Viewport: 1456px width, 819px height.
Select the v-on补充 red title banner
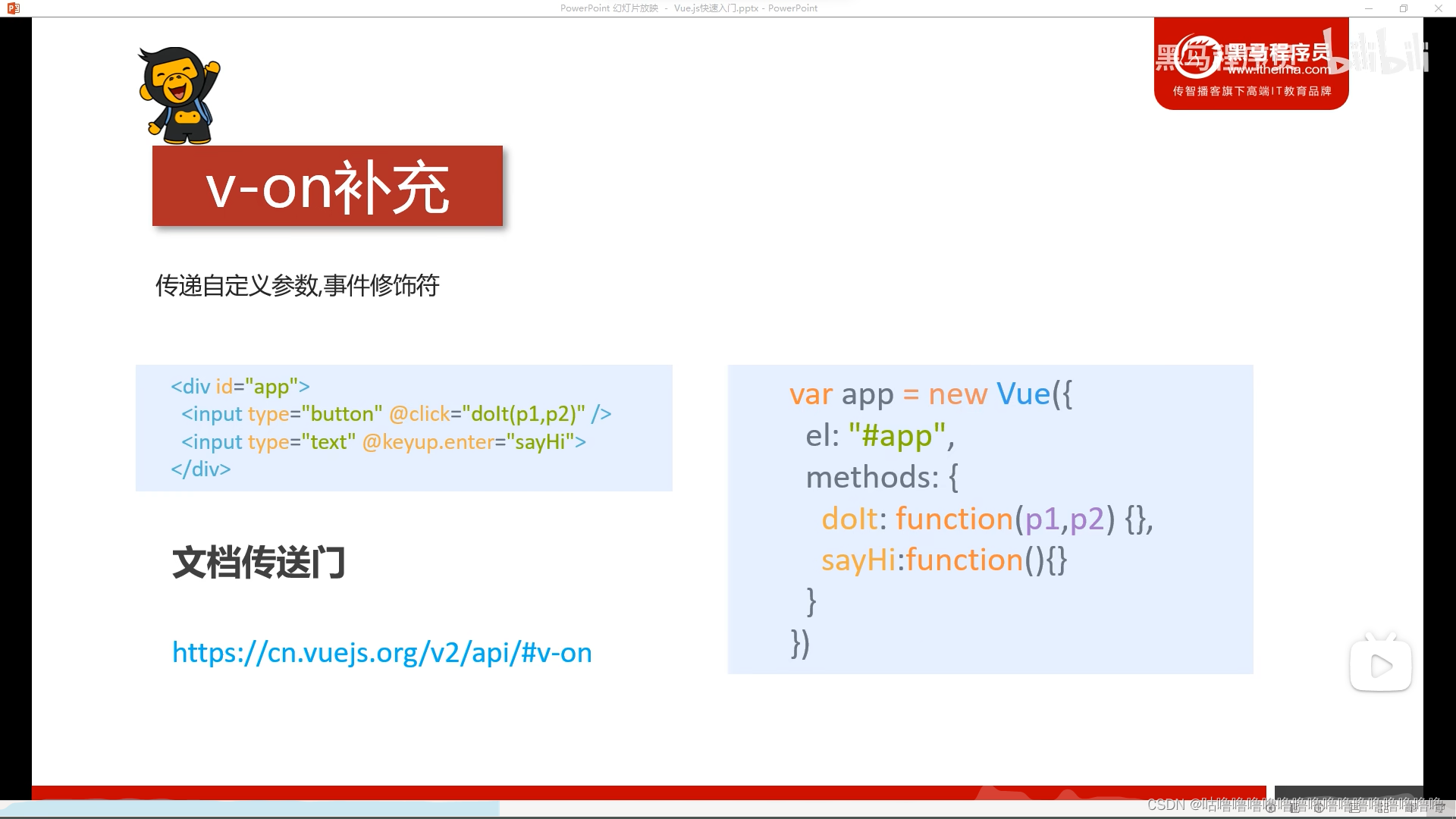(x=328, y=186)
